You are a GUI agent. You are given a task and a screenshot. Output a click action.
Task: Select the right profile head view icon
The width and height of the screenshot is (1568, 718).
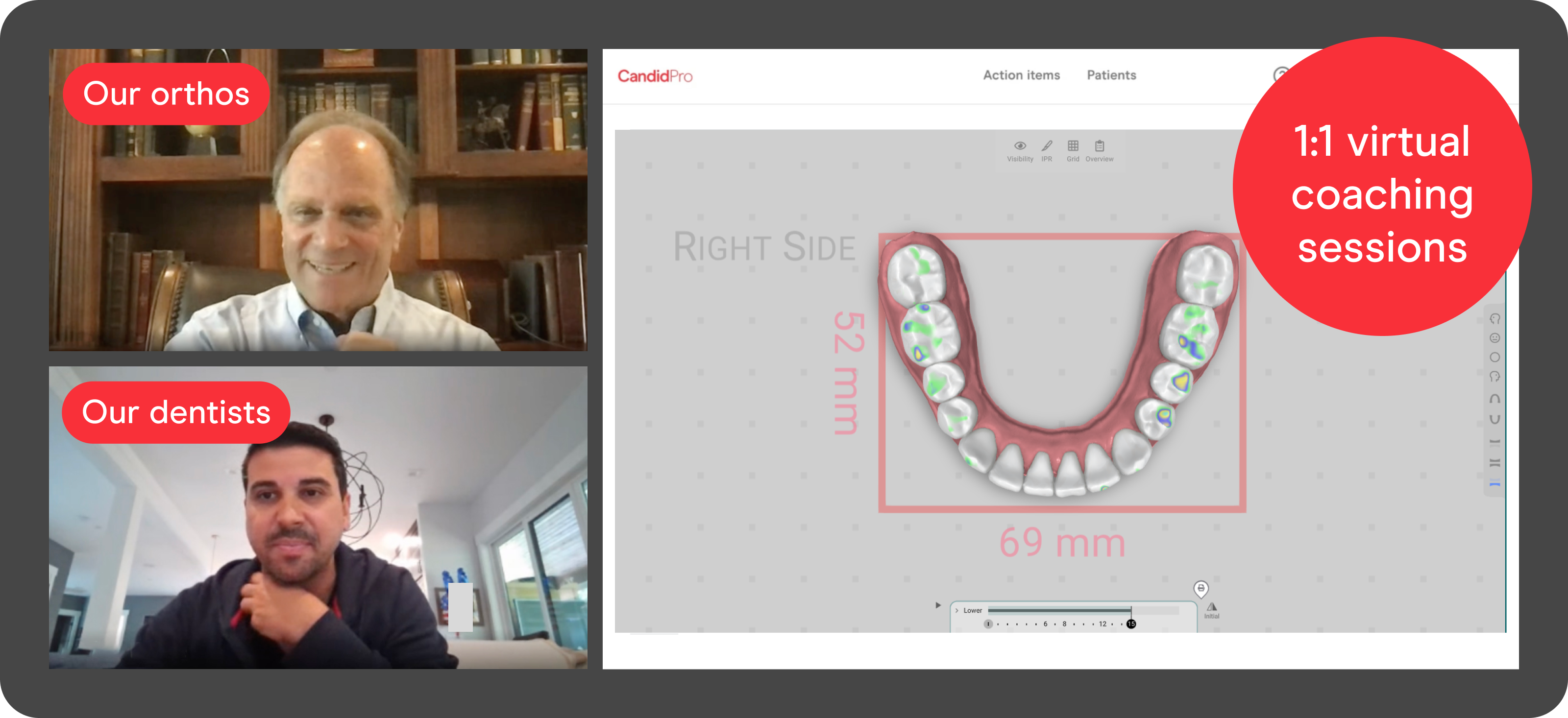(x=1494, y=377)
